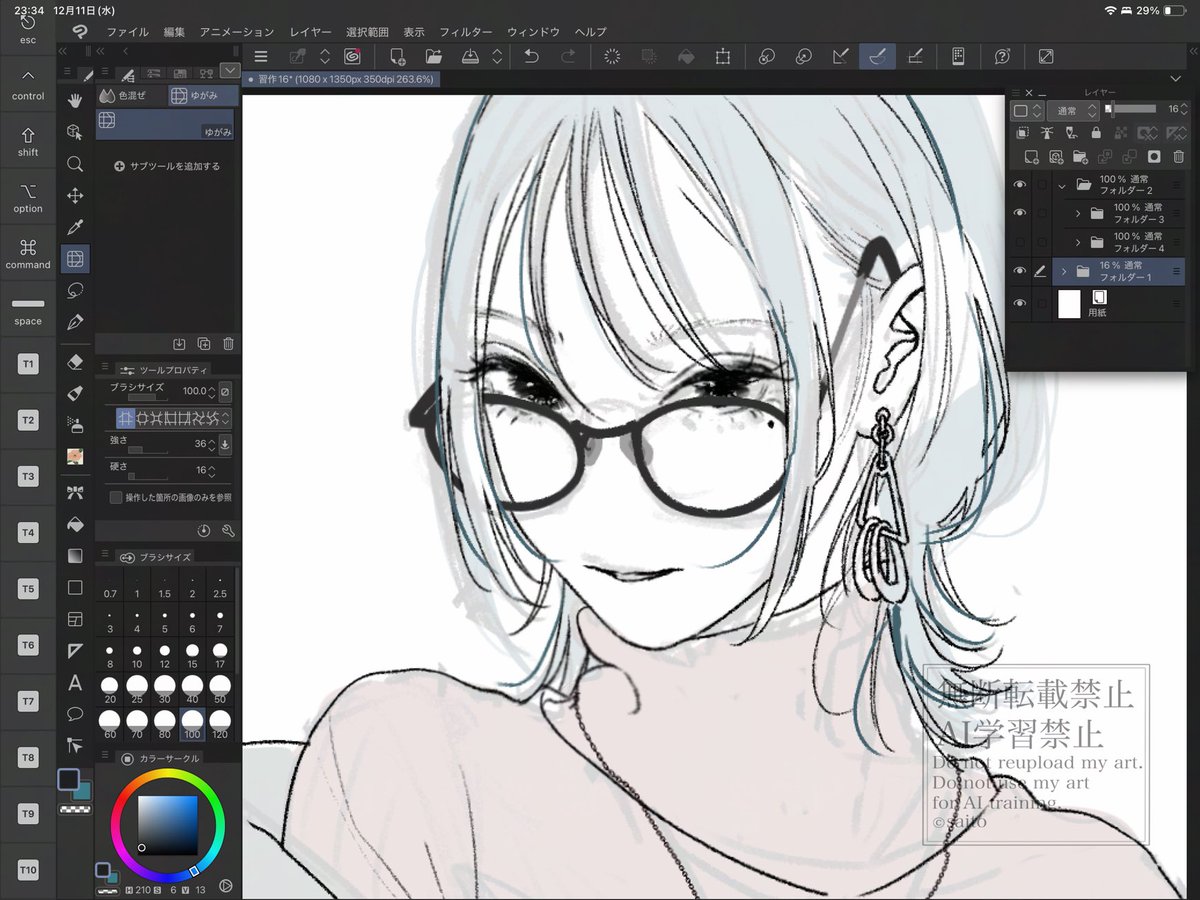The width and height of the screenshot is (1200, 900).
Task: Select the Figure rectangle tool
Action: coord(75,588)
